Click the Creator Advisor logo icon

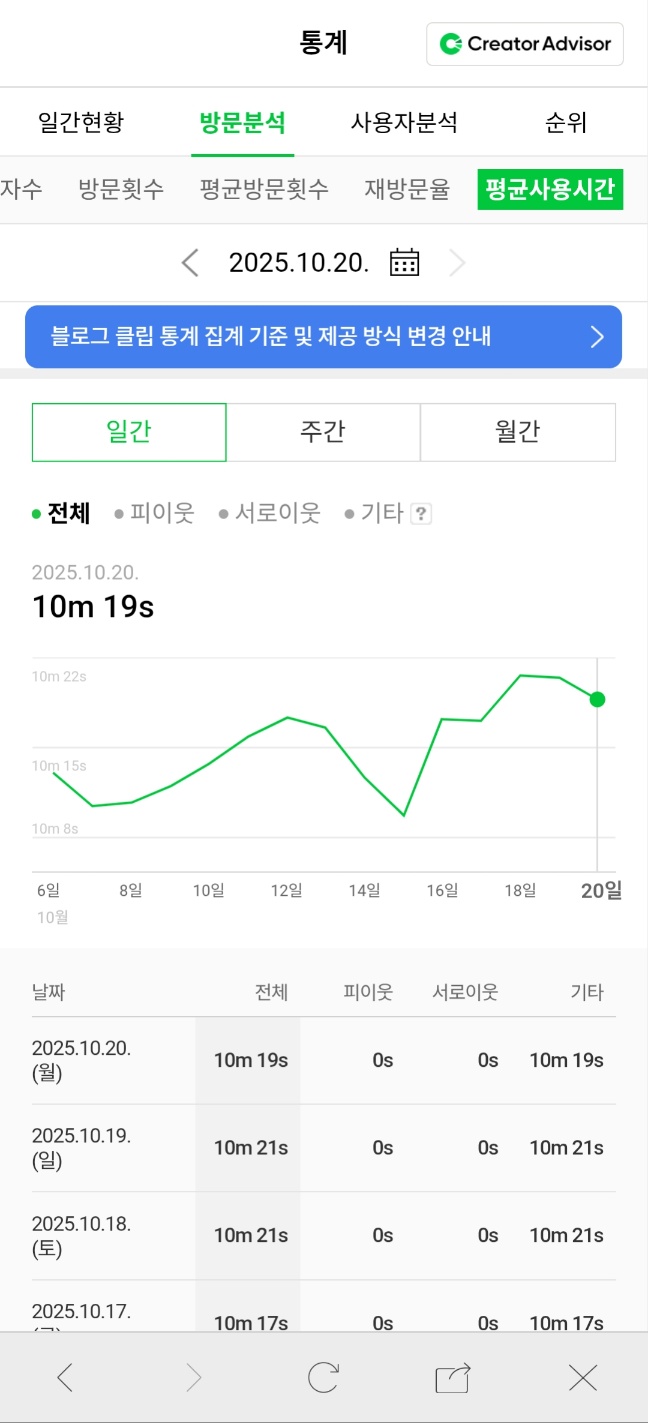452,44
